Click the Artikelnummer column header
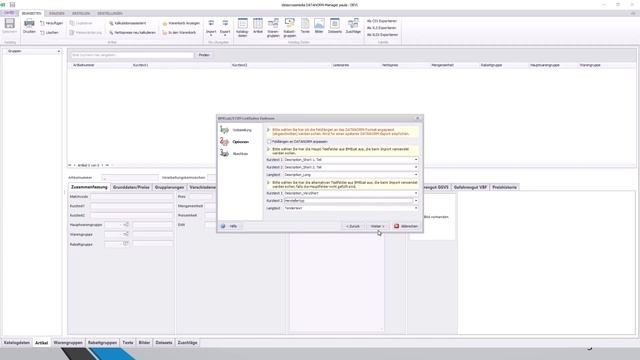This screenshot has height=360, width=640. pyautogui.click(x=84, y=65)
